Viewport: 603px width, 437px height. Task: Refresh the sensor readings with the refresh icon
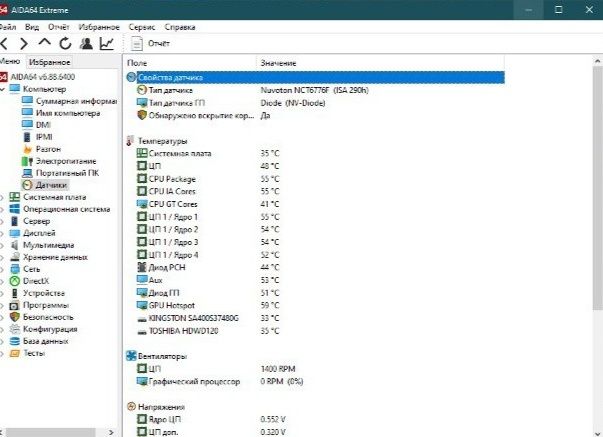[x=65, y=43]
